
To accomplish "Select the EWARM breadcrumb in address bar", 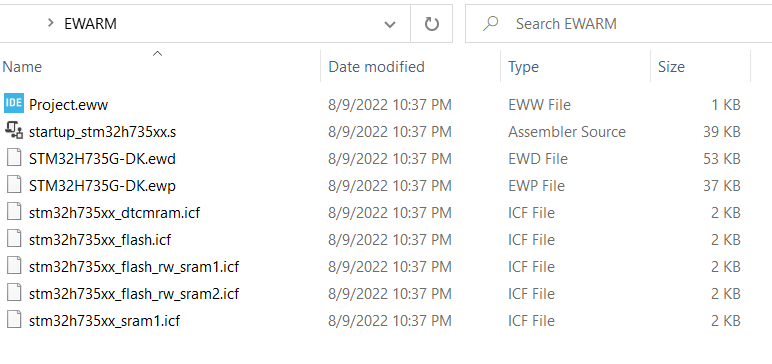I will [91, 24].
